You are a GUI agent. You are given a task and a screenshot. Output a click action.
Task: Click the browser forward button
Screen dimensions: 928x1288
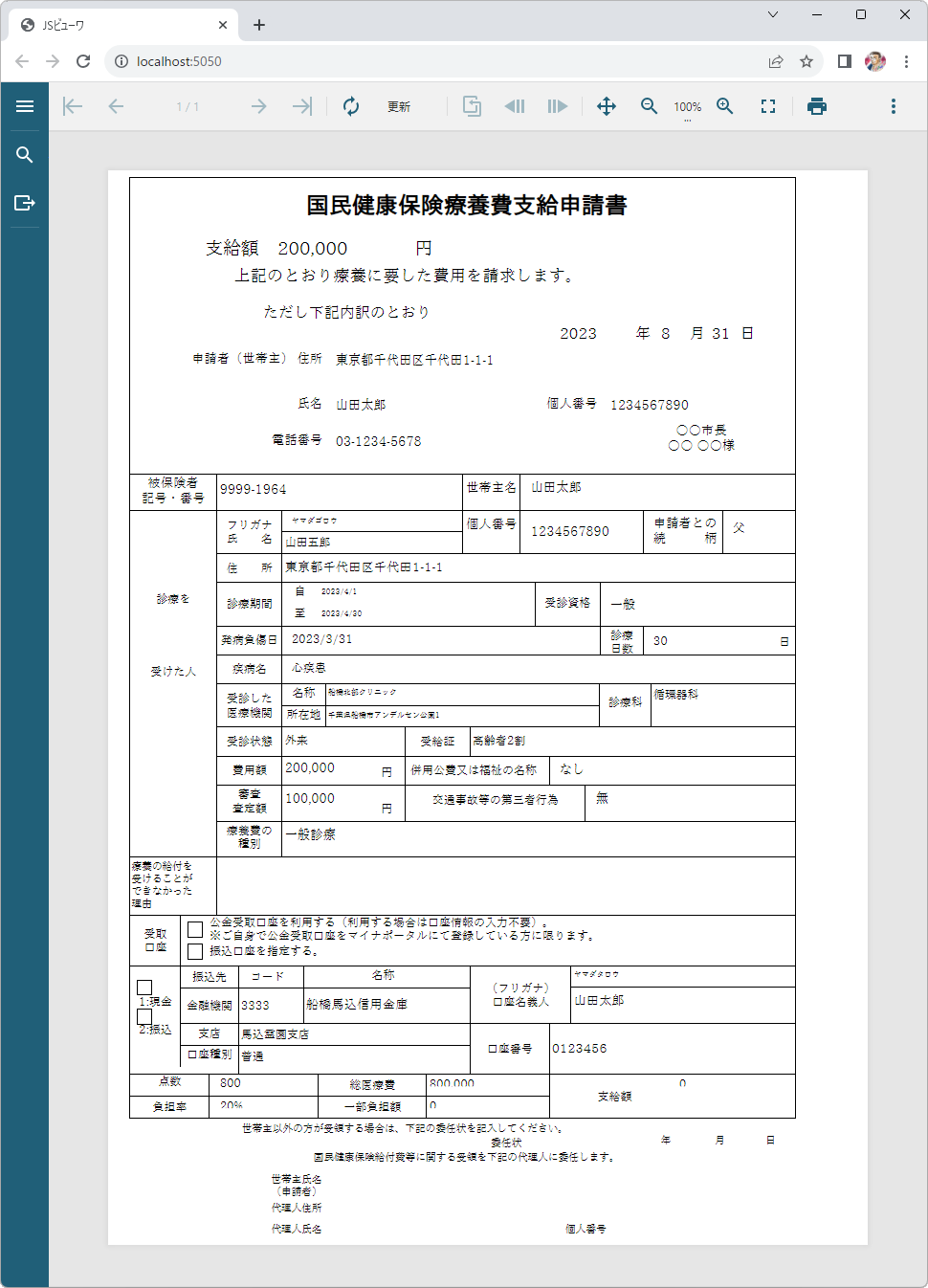53,61
